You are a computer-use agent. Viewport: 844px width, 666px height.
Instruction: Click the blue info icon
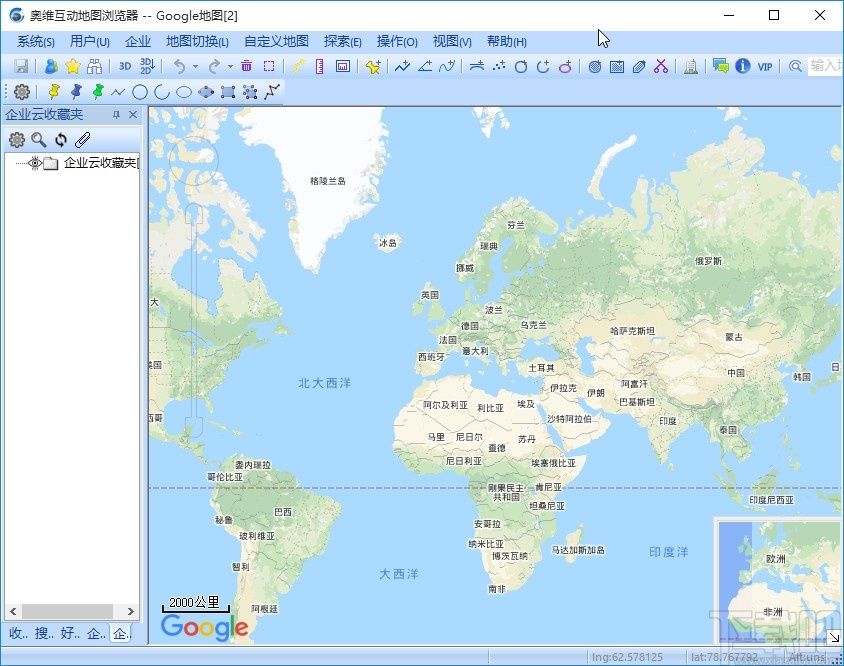pyautogui.click(x=743, y=66)
